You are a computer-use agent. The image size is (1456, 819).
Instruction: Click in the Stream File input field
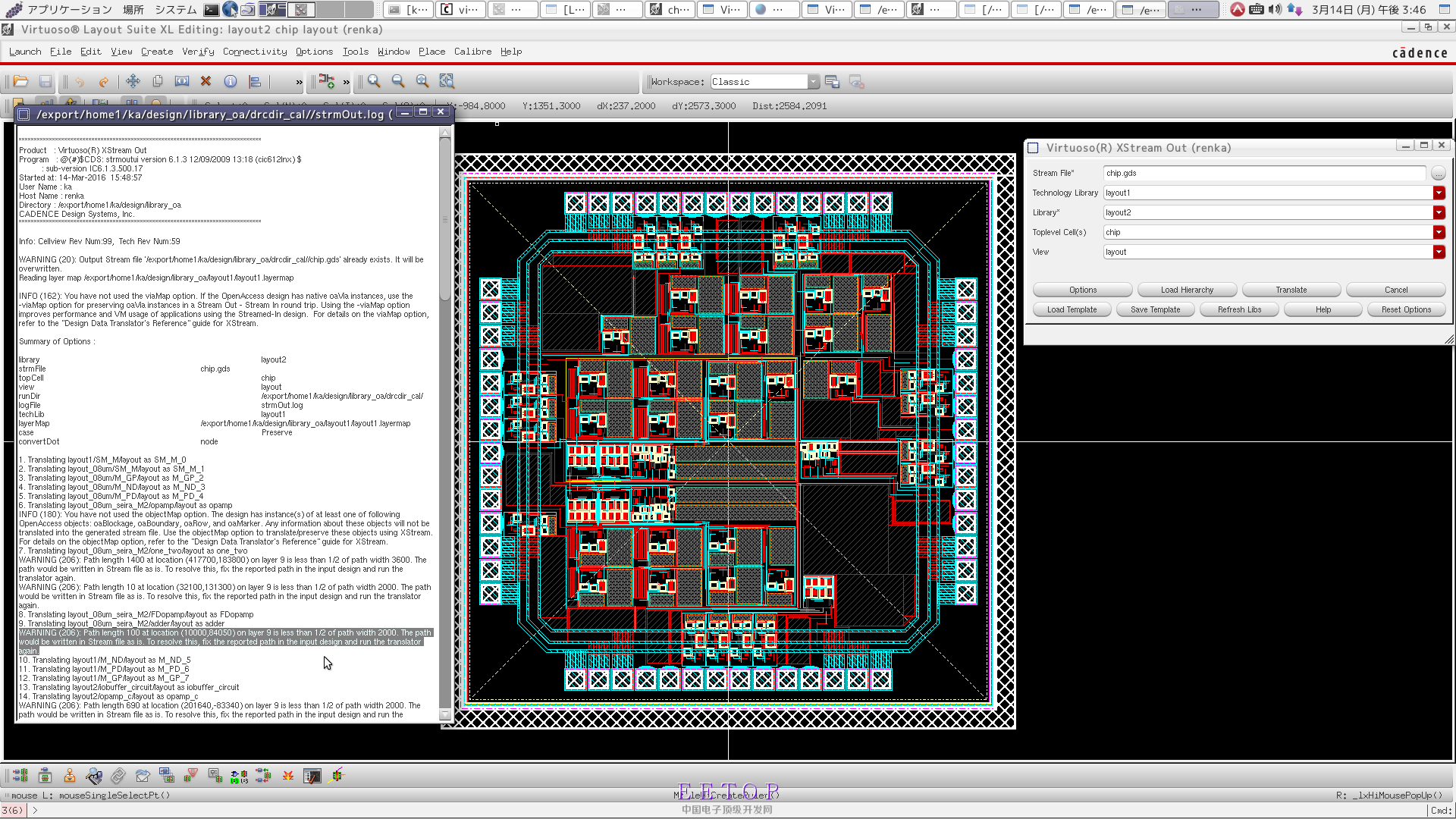pyautogui.click(x=1263, y=173)
